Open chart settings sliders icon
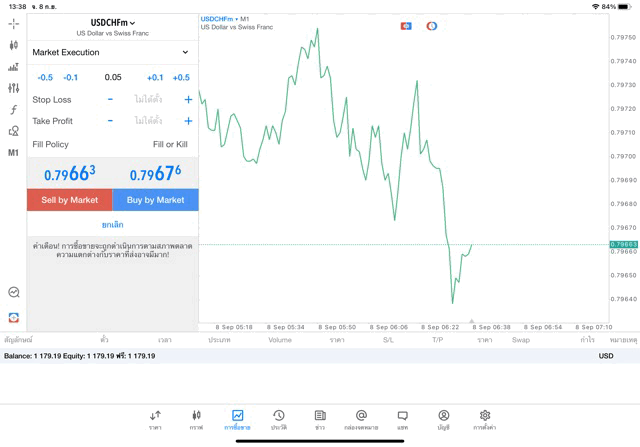The height and width of the screenshot is (447, 640). 13,89
